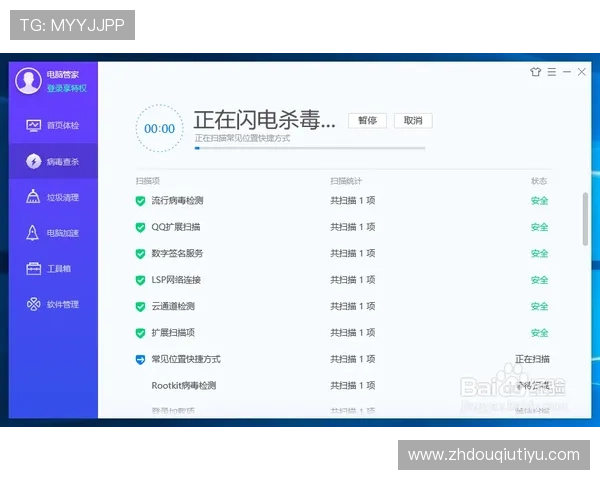Click the 病毒查杀 lightning icon

coord(34,162)
